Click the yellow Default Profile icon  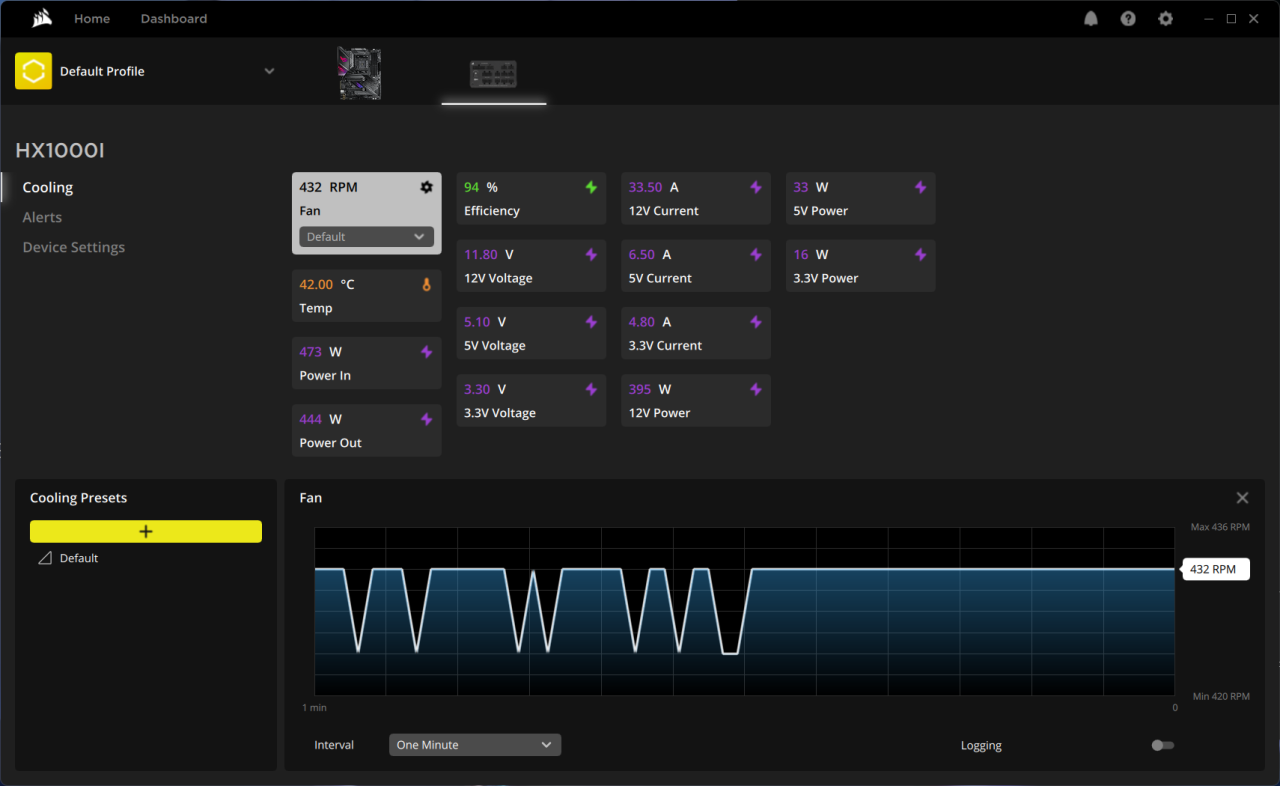(33, 71)
